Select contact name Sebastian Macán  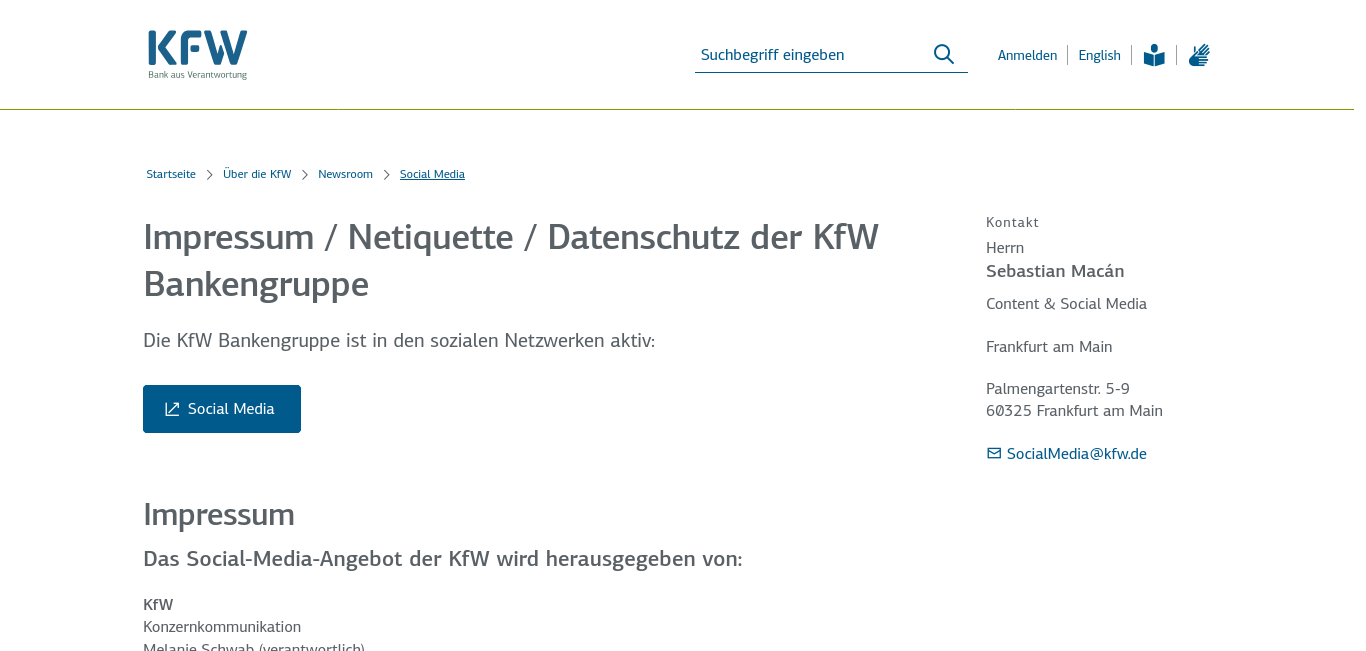tap(1055, 271)
